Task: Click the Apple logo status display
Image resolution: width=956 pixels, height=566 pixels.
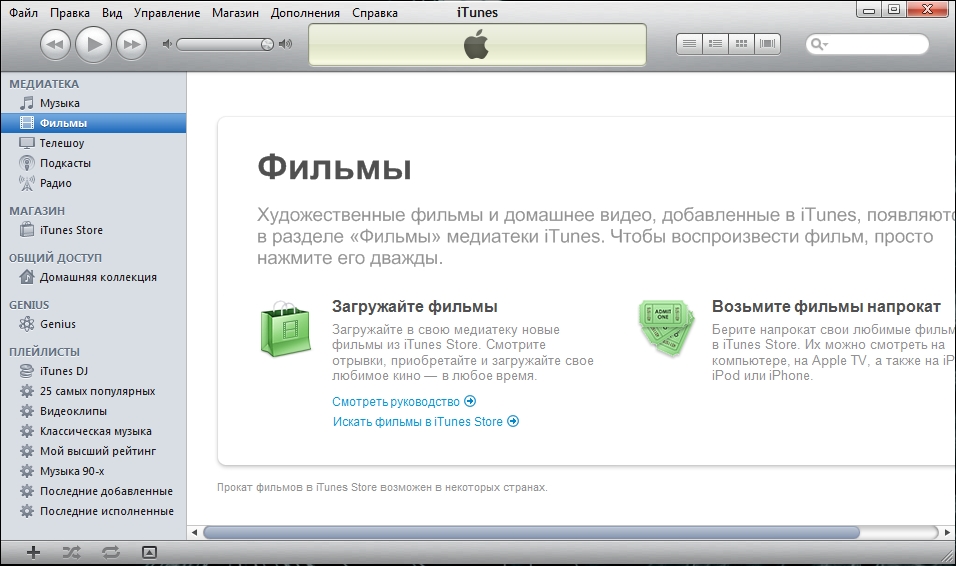Action: coord(477,45)
